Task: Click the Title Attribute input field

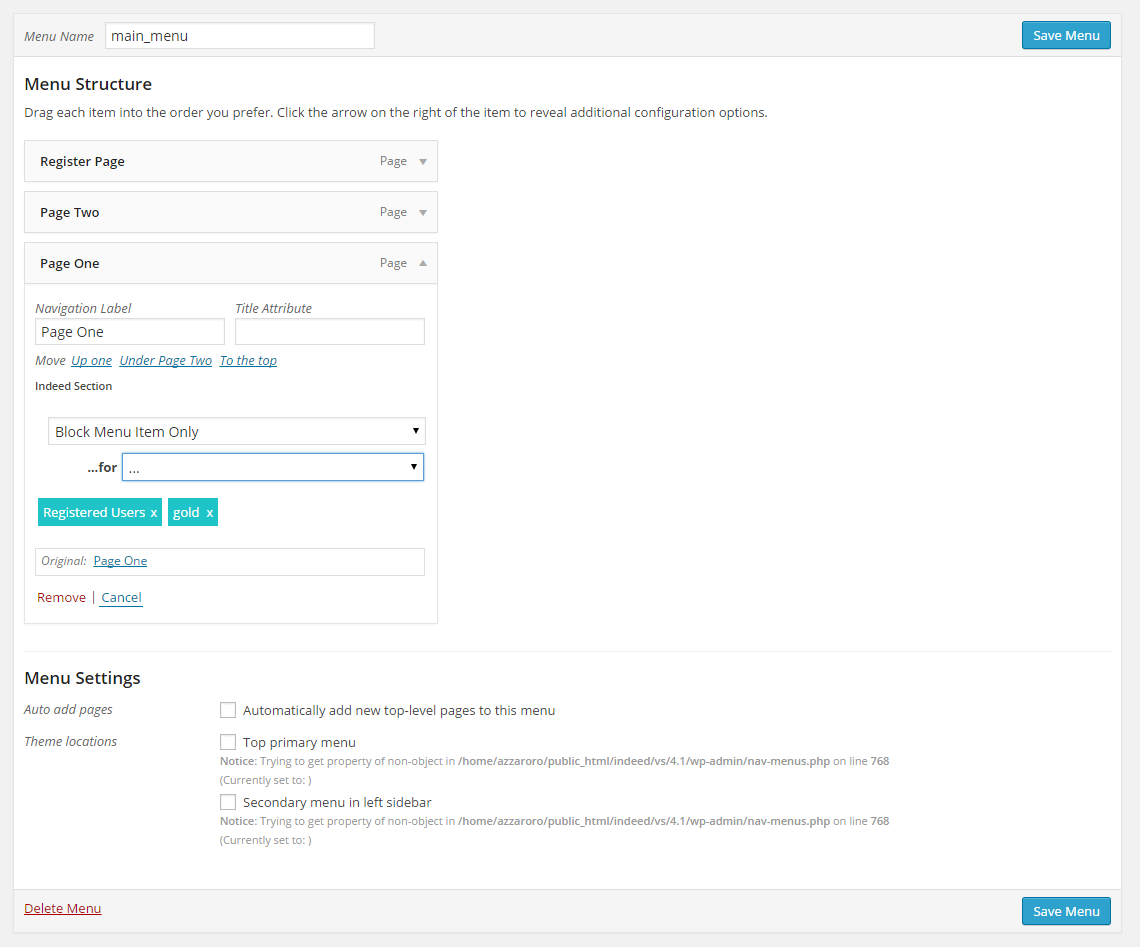Action: coord(330,332)
